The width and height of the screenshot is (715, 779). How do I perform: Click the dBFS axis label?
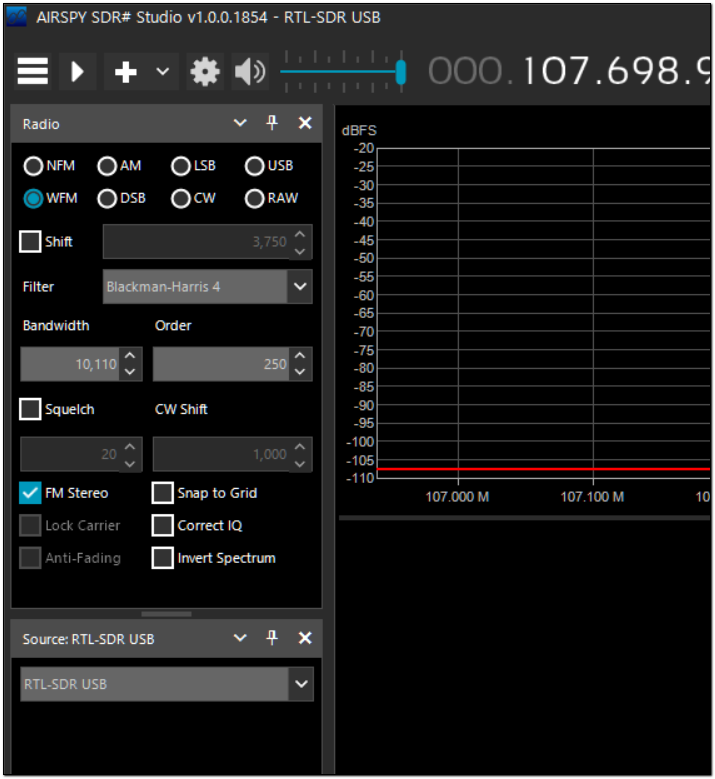(359, 131)
